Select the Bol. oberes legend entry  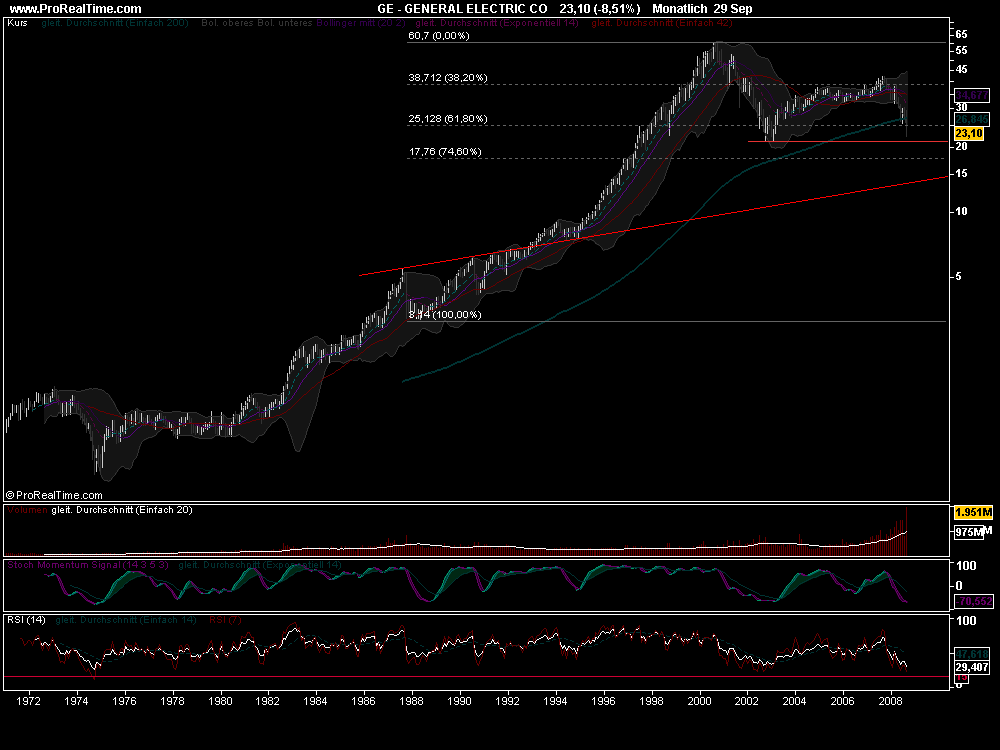tap(228, 22)
